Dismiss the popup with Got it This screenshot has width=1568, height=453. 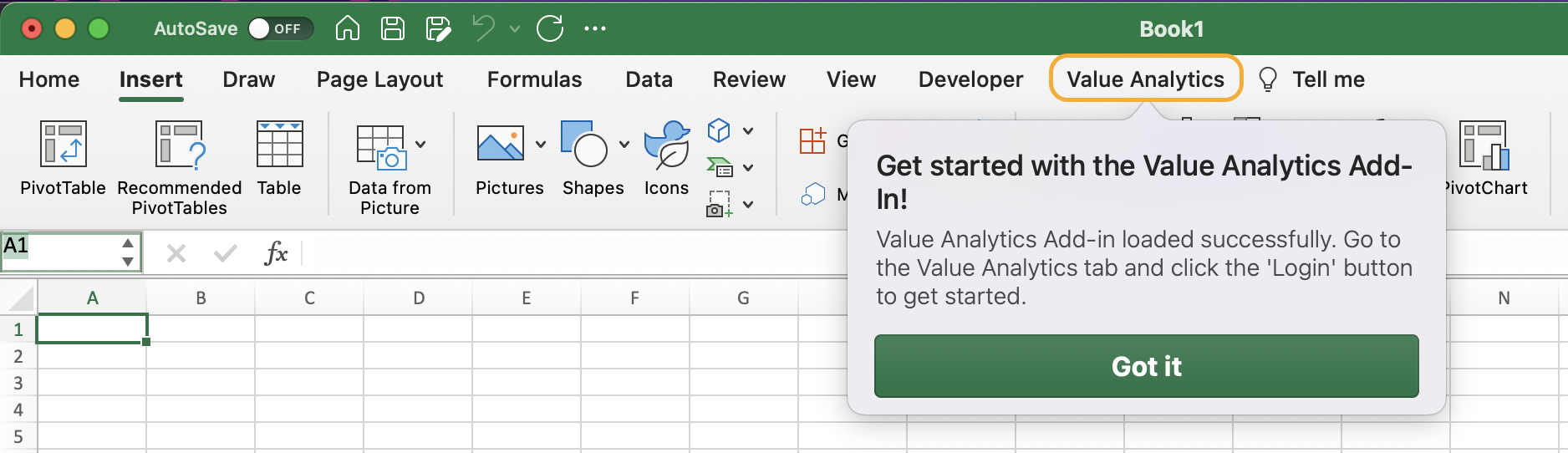click(1146, 366)
